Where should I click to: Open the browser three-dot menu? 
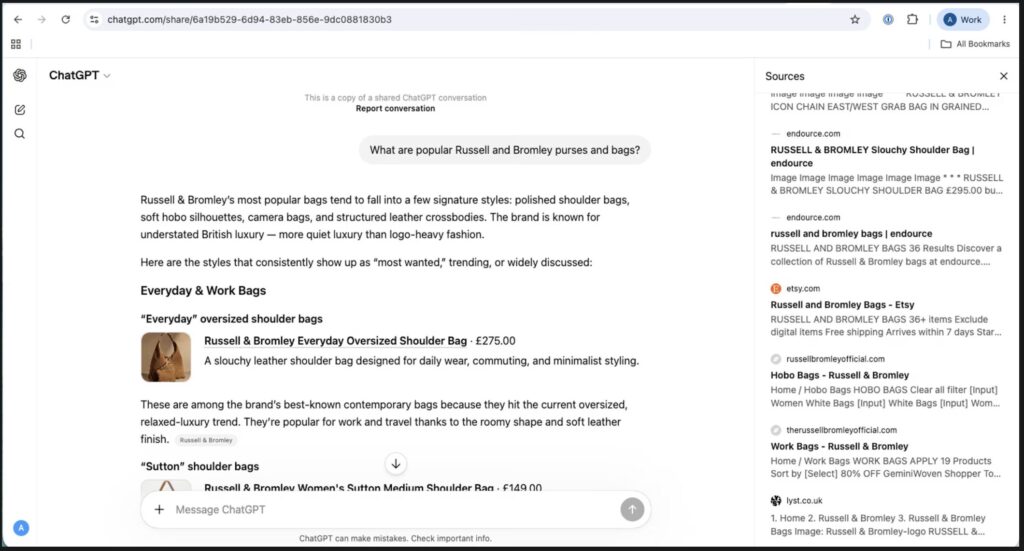click(x=1004, y=20)
